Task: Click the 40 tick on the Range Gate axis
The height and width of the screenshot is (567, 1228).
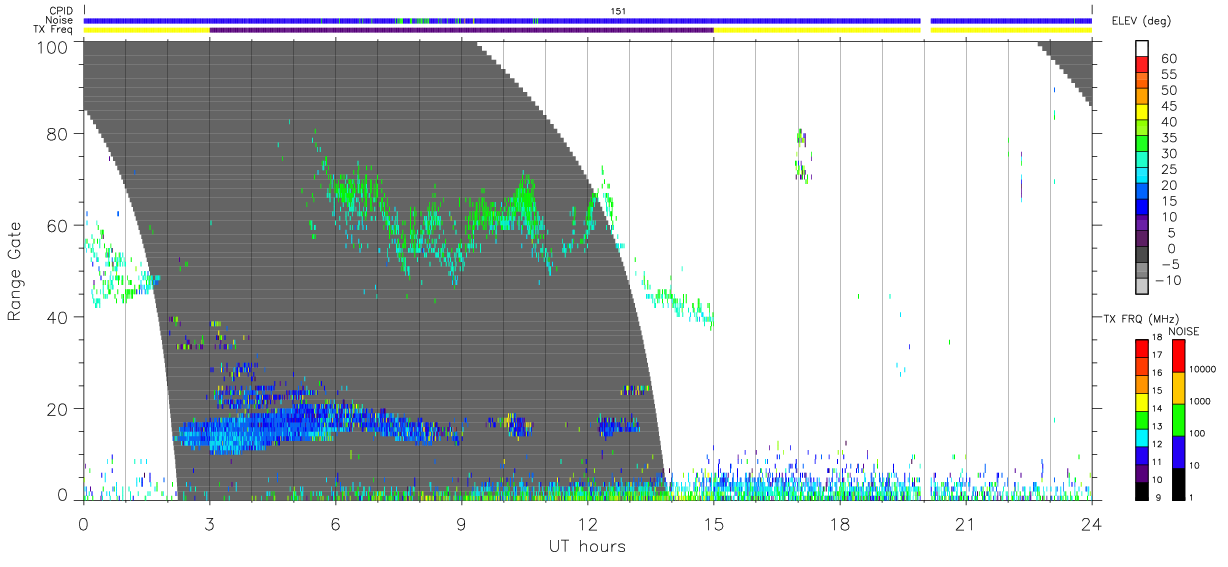Action: click(58, 318)
